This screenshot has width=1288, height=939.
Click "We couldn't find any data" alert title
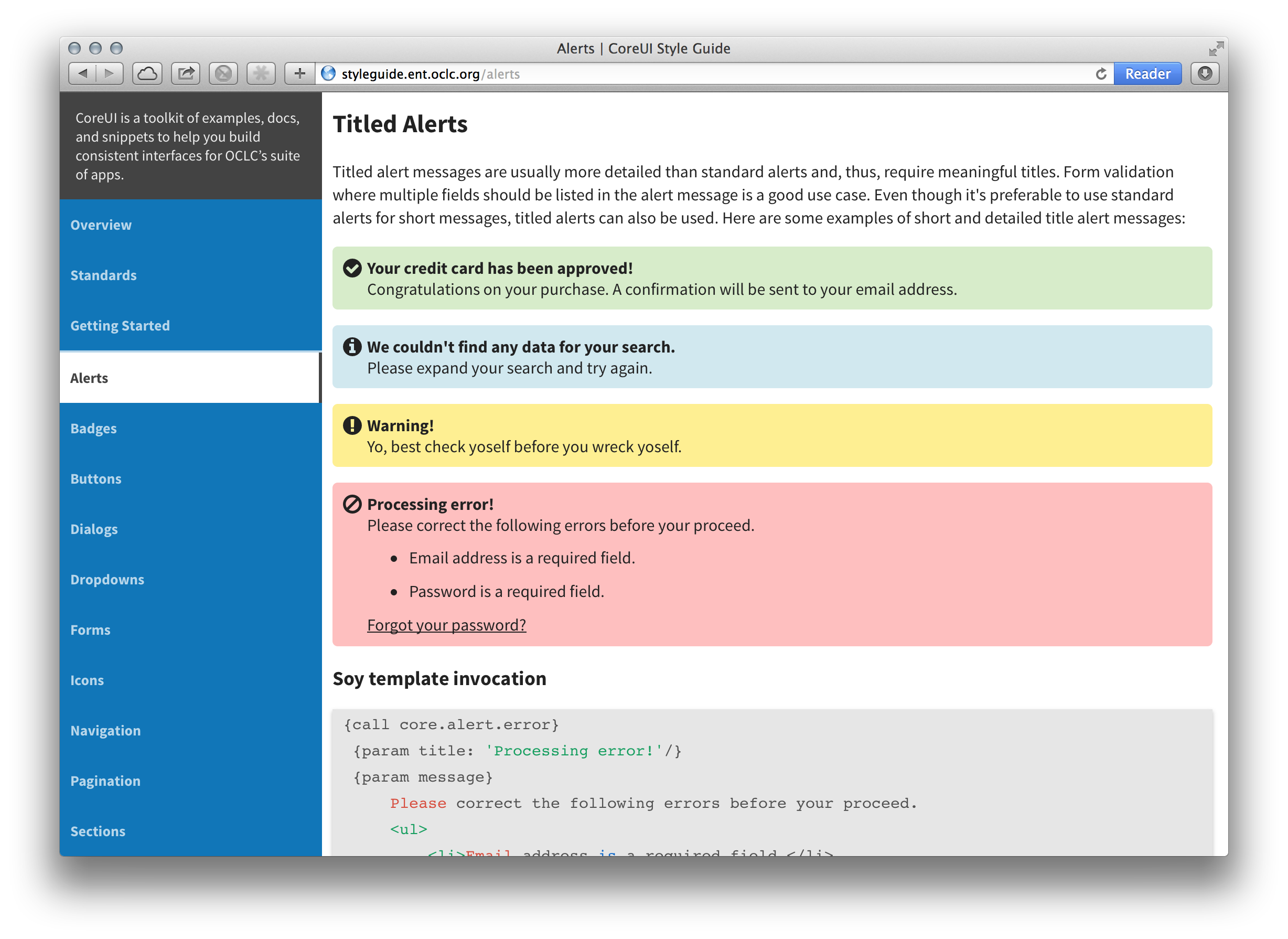pos(521,347)
